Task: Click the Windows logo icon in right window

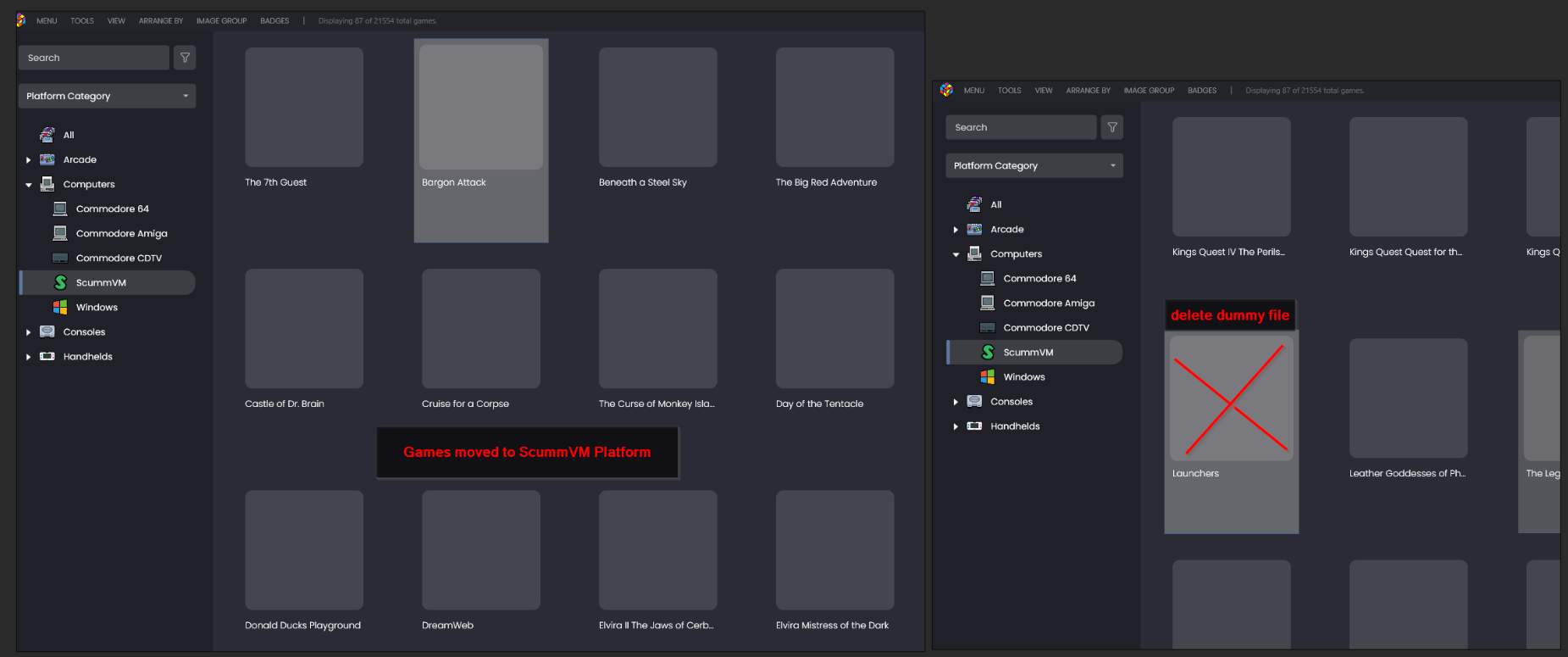Action: (988, 376)
